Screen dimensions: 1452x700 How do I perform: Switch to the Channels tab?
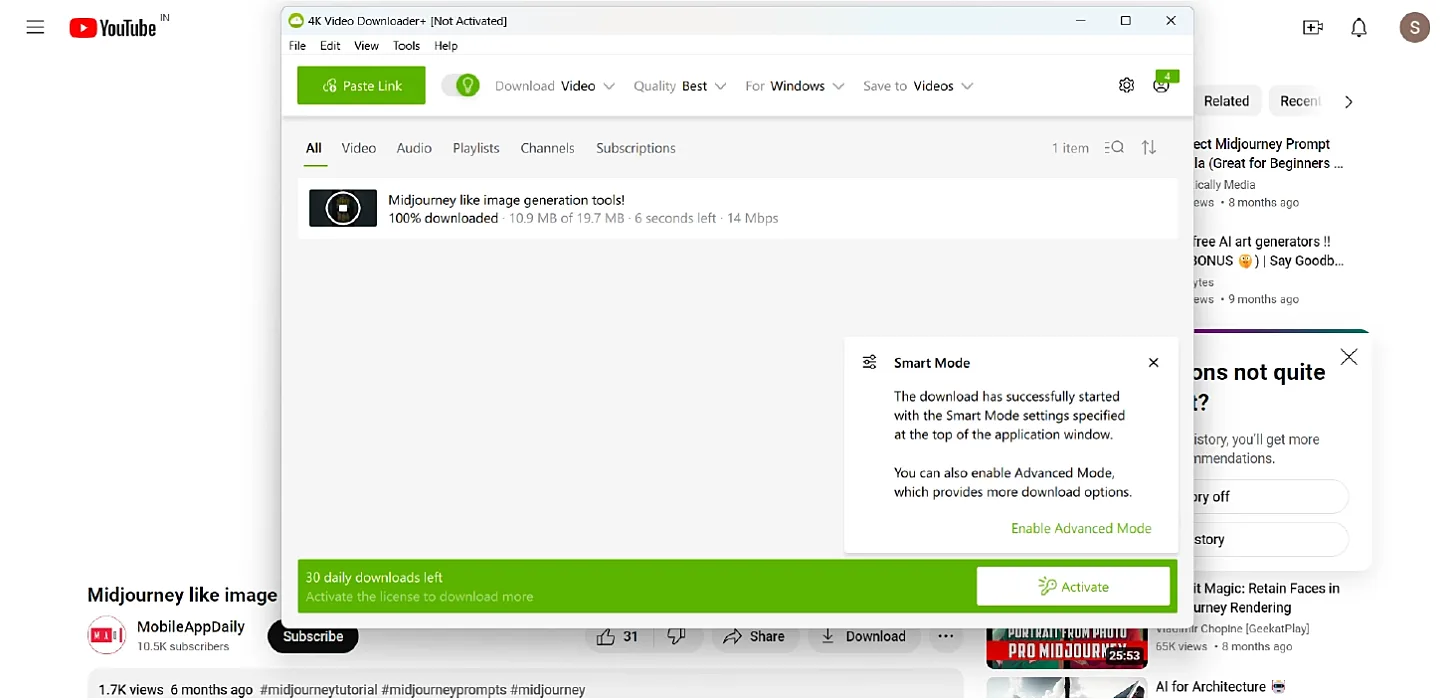[547, 148]
